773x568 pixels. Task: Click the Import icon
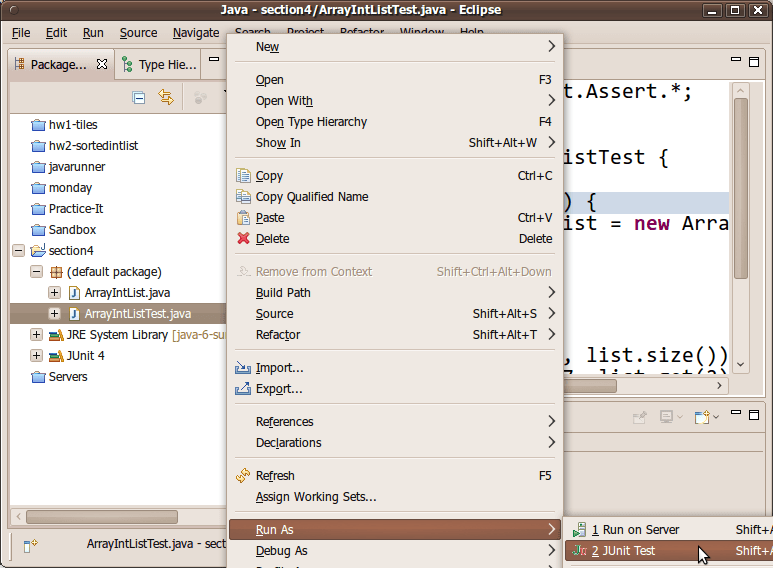click(243, 368)
